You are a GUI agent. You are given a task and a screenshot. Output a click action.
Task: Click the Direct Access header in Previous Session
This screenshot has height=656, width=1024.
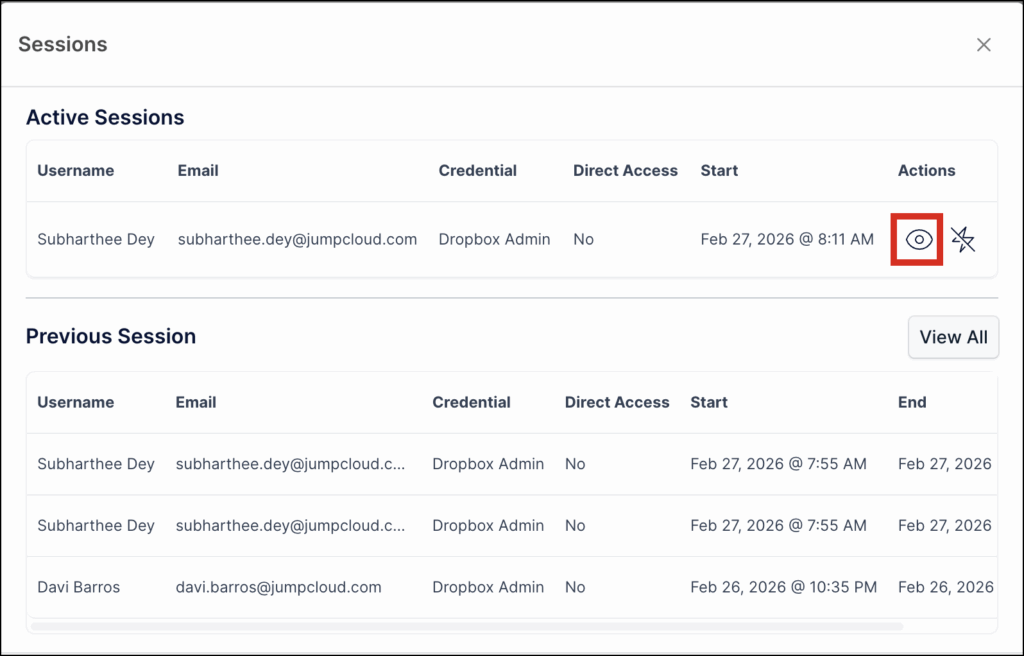[617, 402]
